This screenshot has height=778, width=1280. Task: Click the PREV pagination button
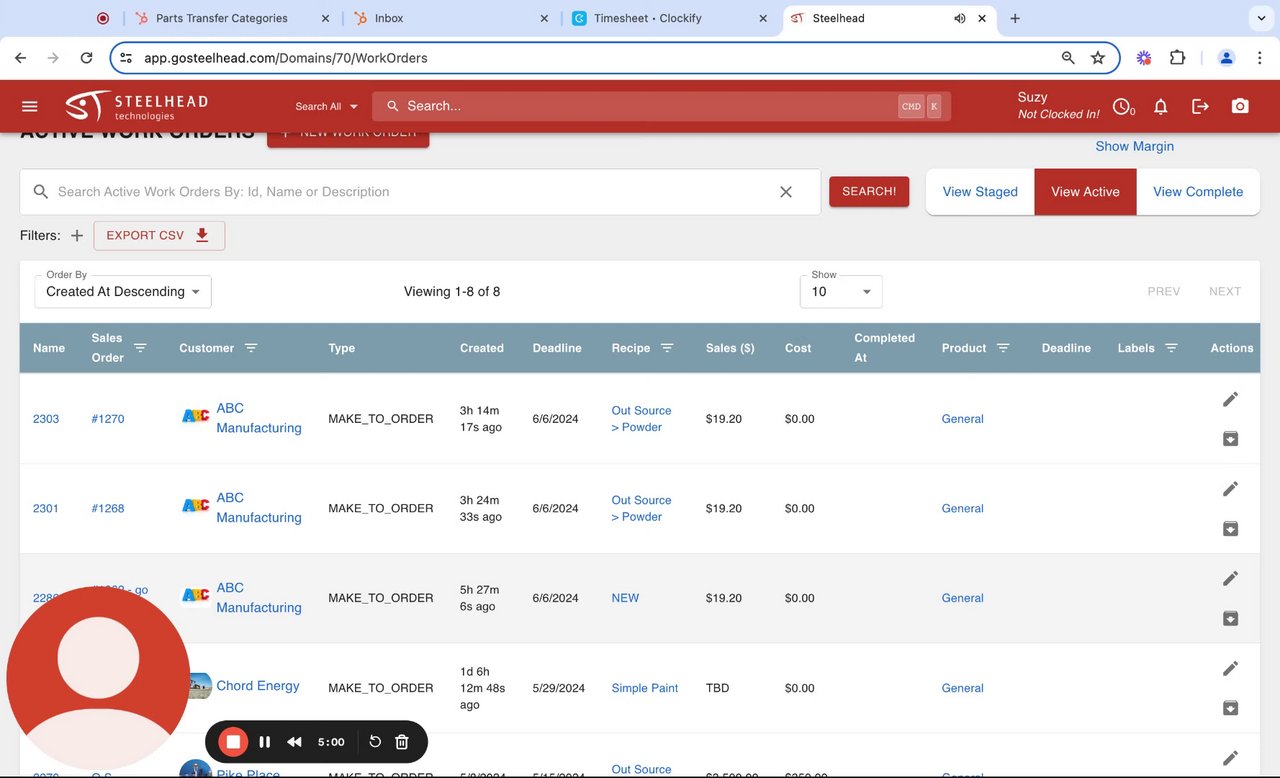(1164, 291)
